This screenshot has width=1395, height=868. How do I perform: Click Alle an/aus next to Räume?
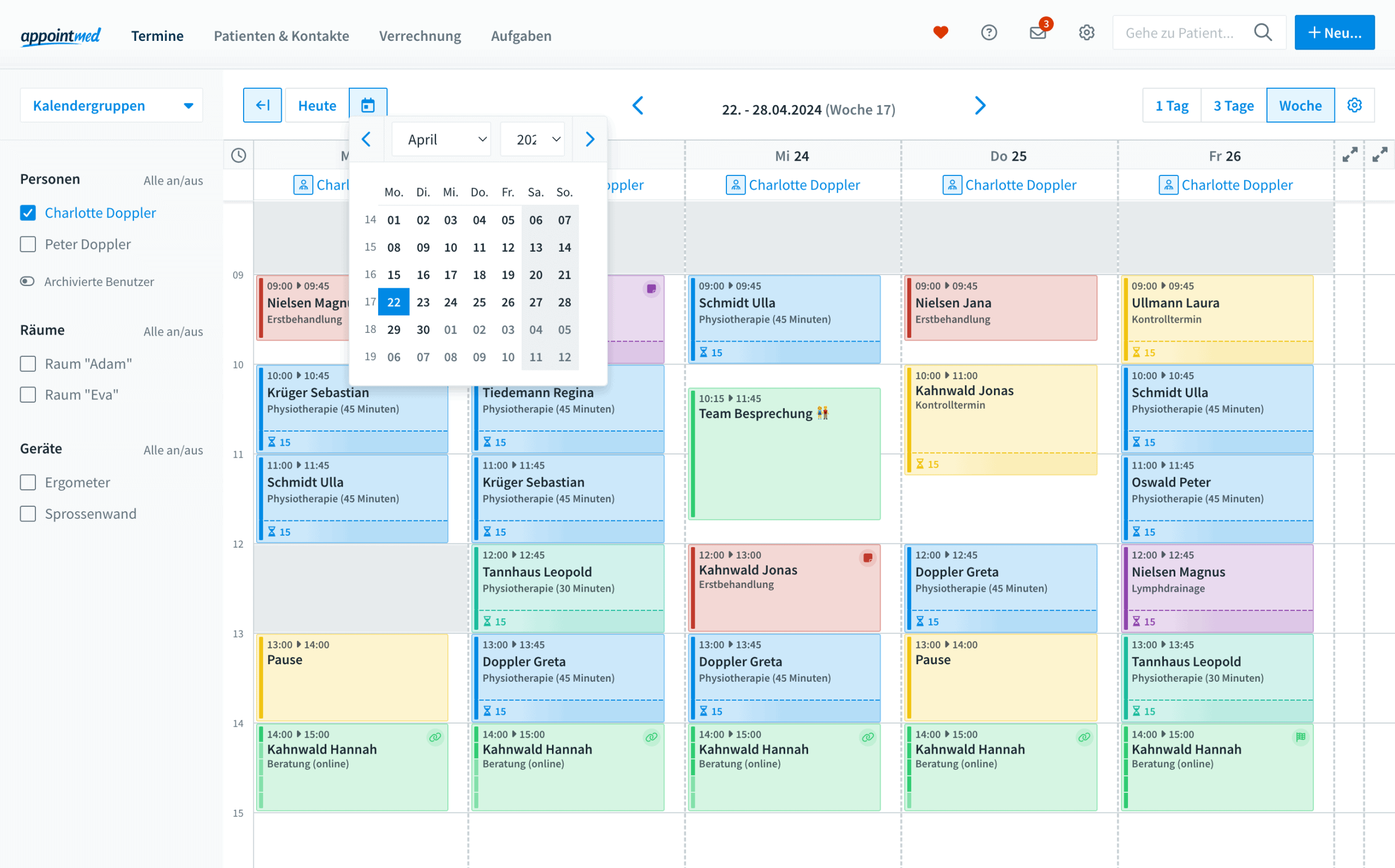tap(173, 331)
